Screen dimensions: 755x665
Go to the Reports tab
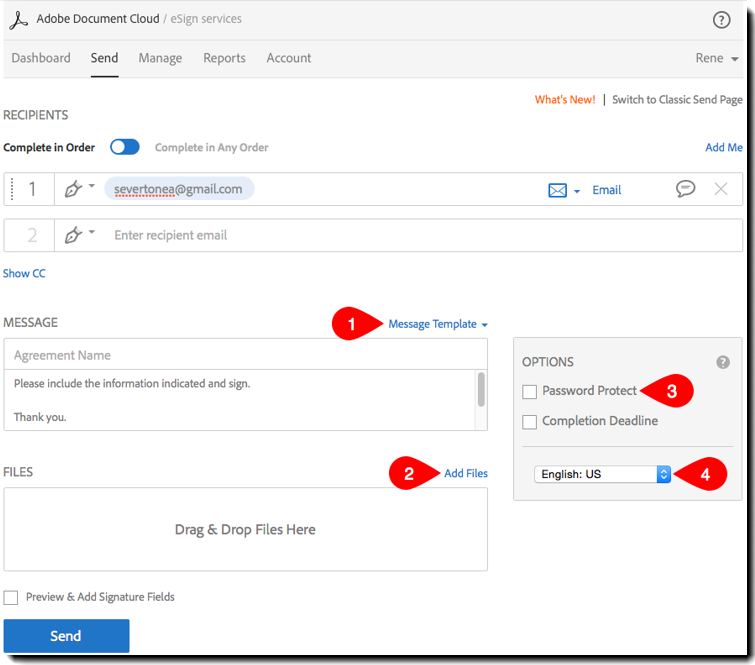[x=224, y=58]
